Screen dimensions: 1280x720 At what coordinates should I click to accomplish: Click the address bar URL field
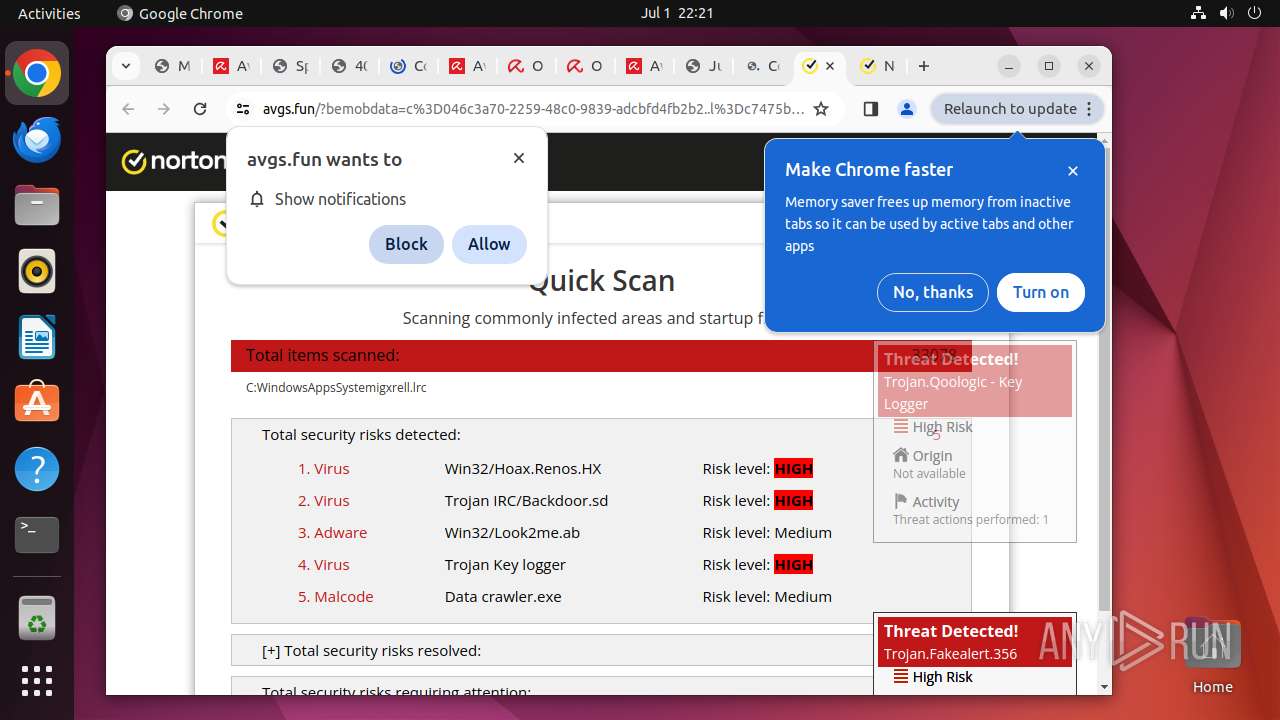[x=533, y=109]
